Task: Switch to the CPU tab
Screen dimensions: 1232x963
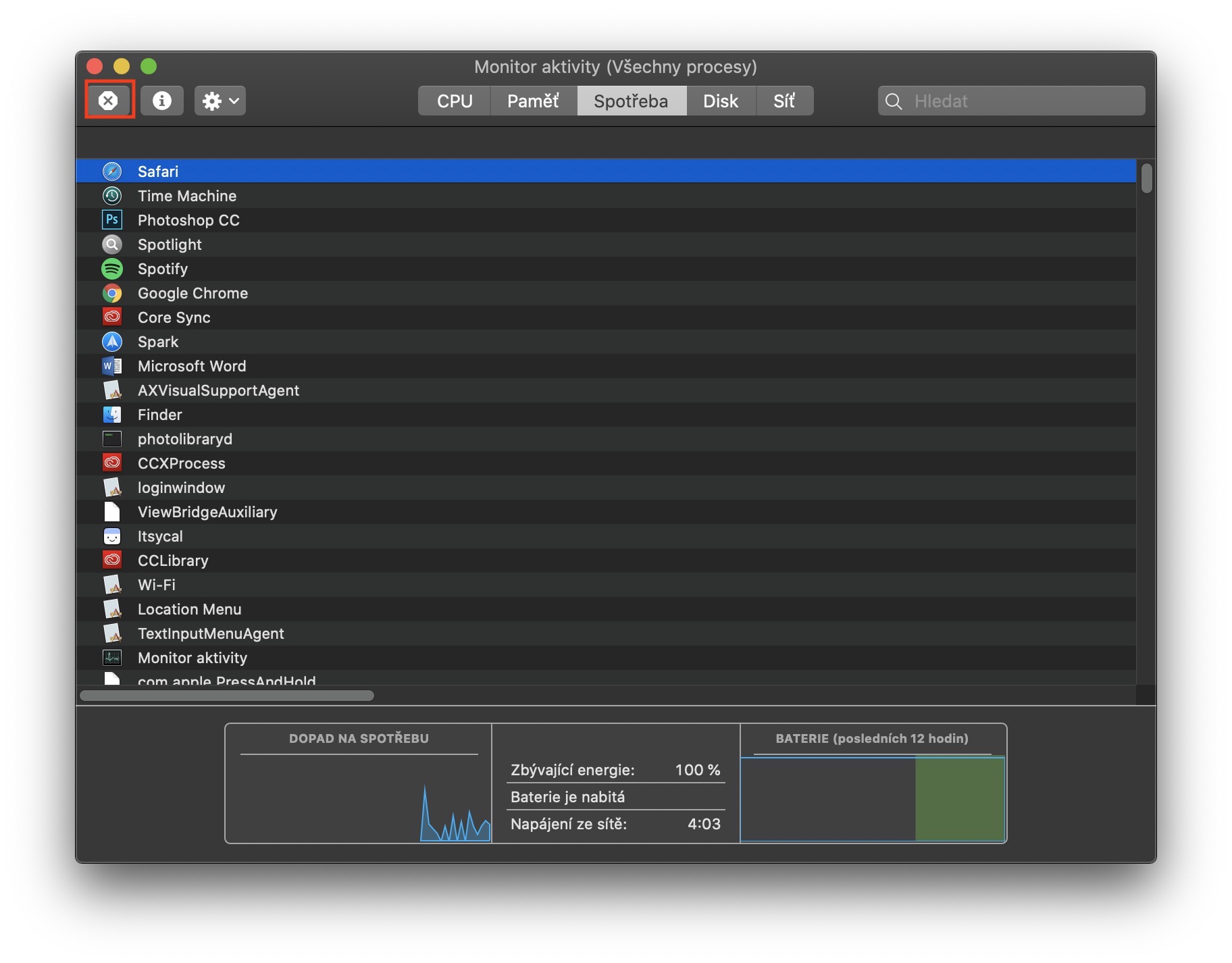Action: pyautogui.click(x=455, y=101)
